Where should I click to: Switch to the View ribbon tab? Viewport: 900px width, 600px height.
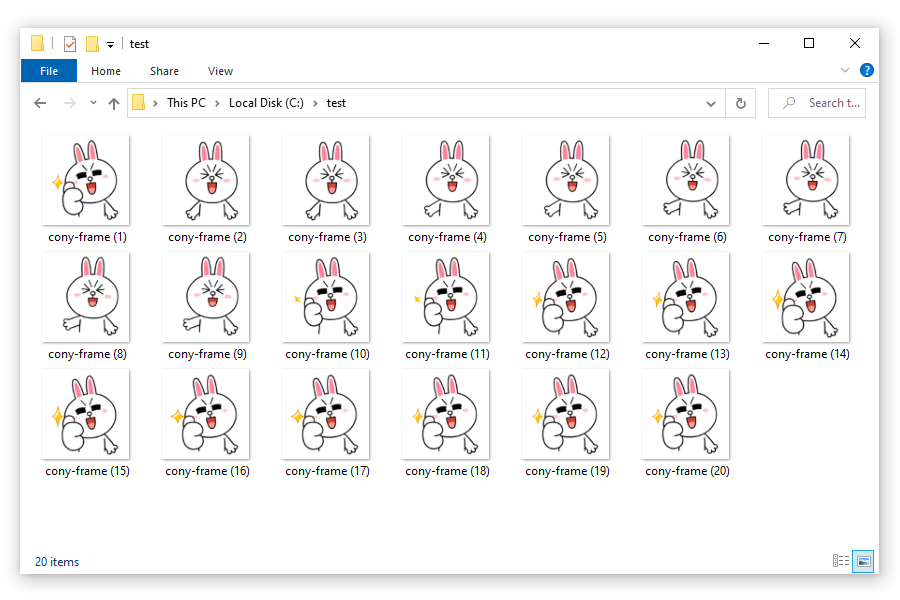click(220, 71)
